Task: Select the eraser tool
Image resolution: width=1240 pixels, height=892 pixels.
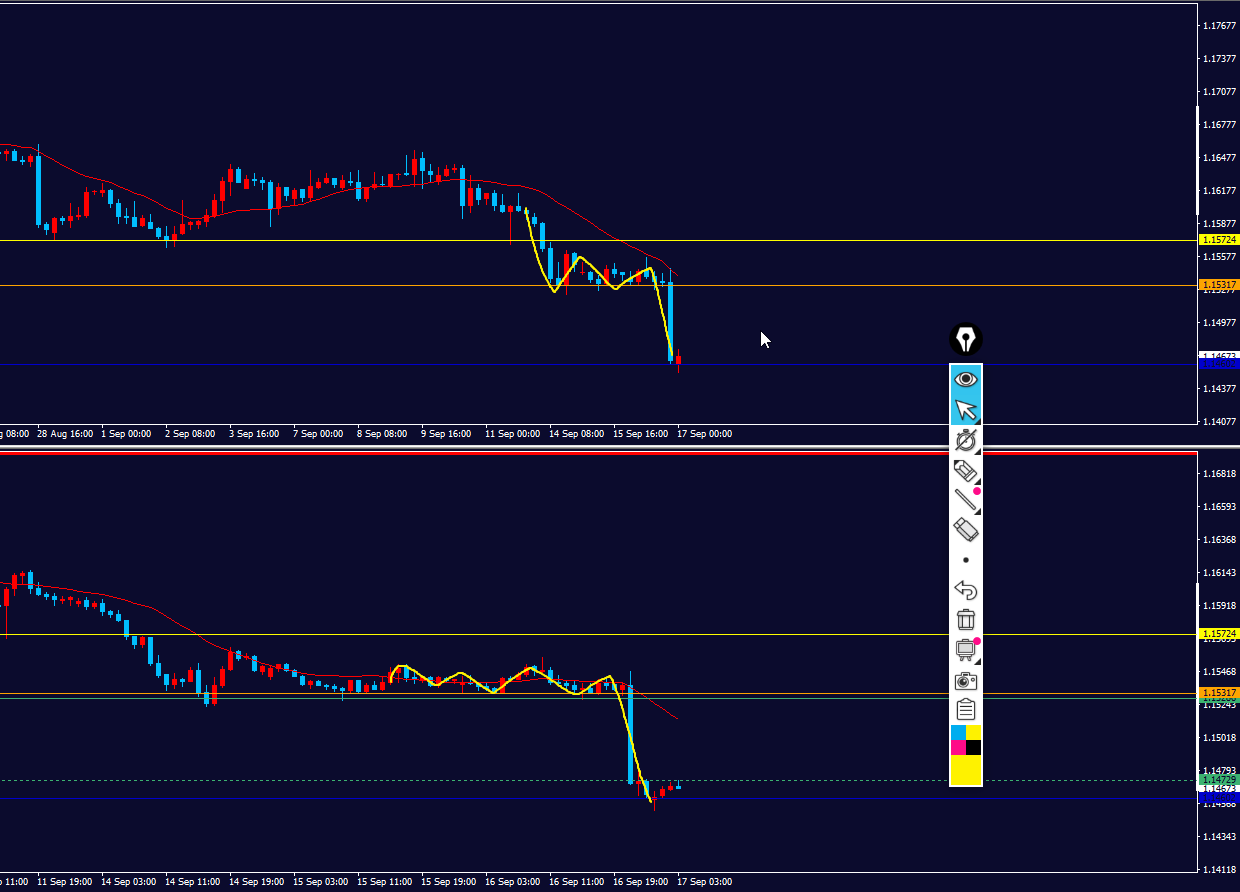Action: click(x=966, y=530)
